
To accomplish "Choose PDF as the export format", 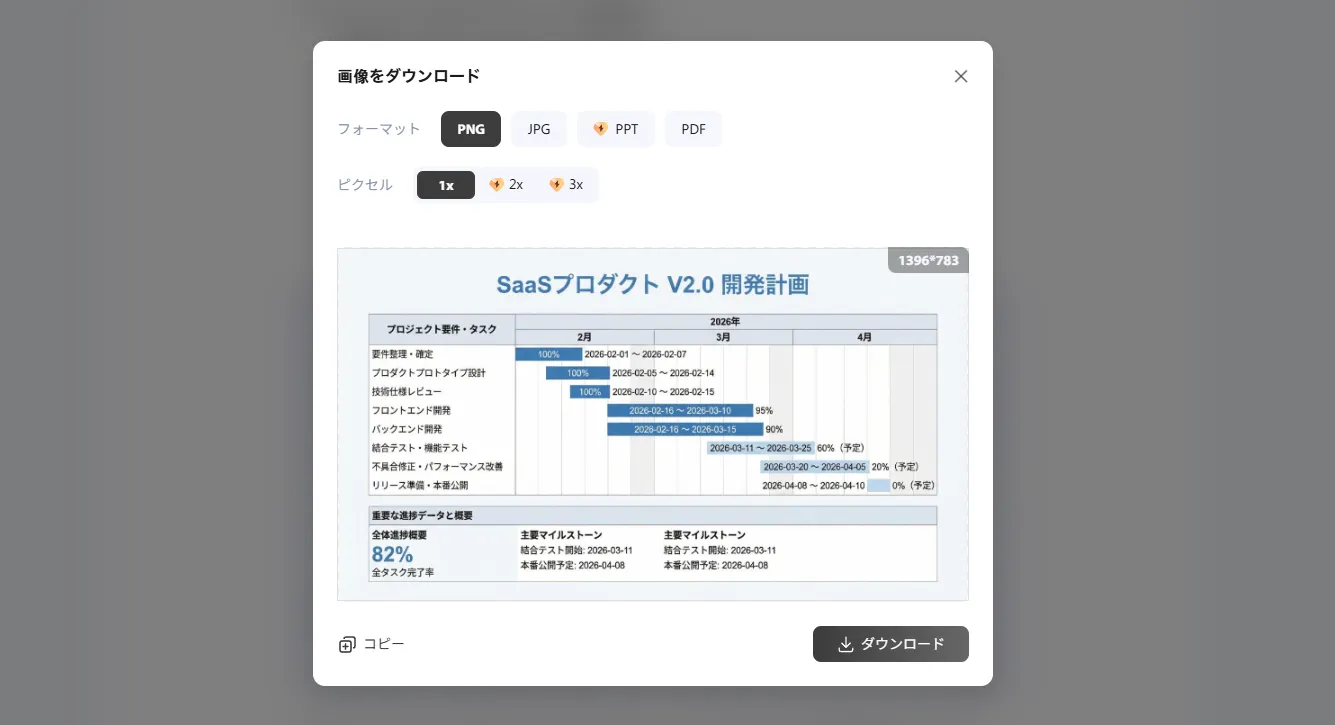I will [x=693, y=129].
